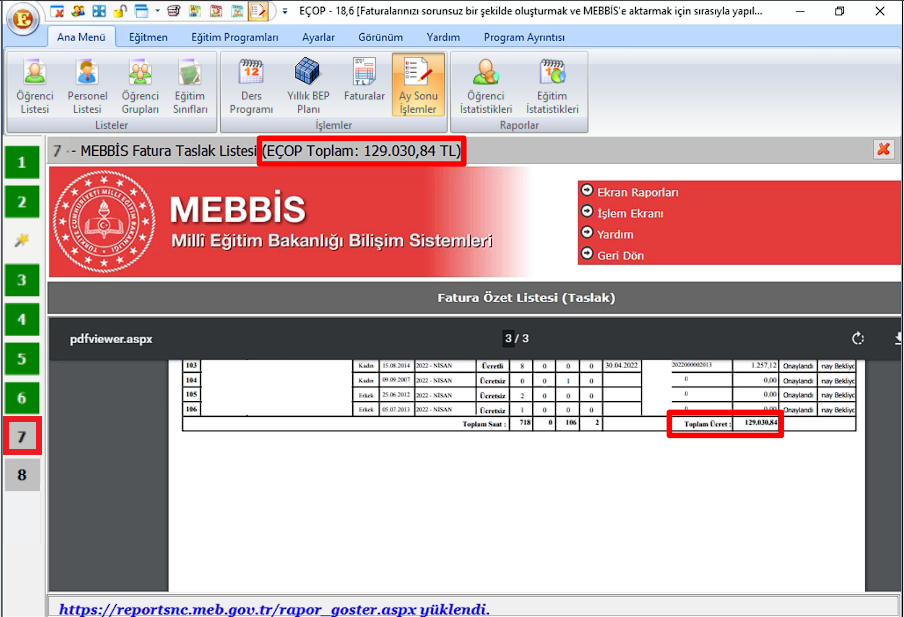Switch to the Eğitmen ribbon tab

pyautogui.click(x=148, y=37)
